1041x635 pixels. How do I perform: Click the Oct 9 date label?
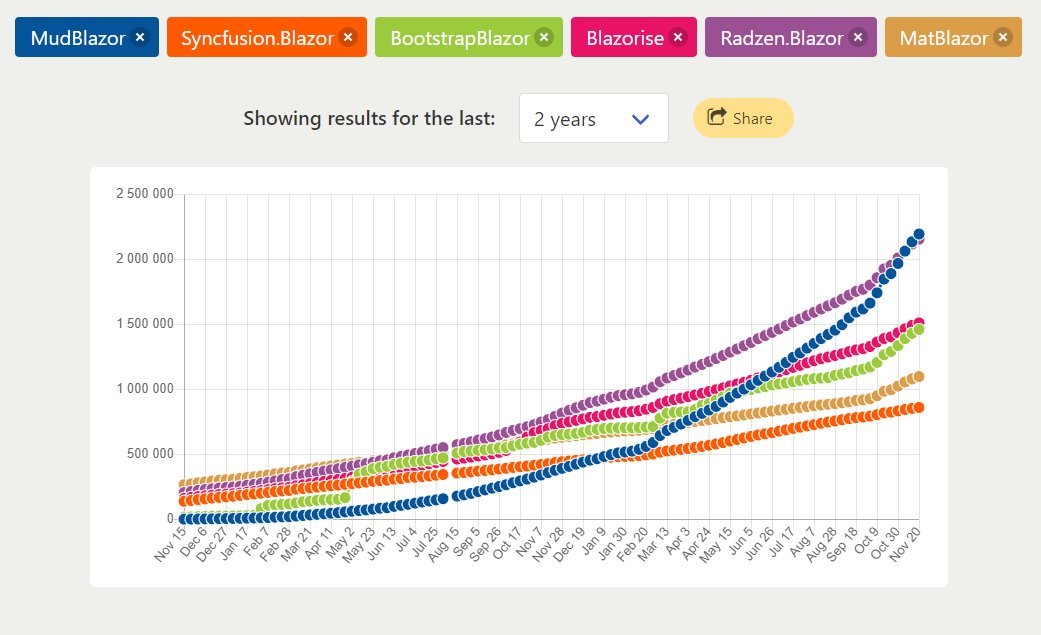(x=865, y=541)
